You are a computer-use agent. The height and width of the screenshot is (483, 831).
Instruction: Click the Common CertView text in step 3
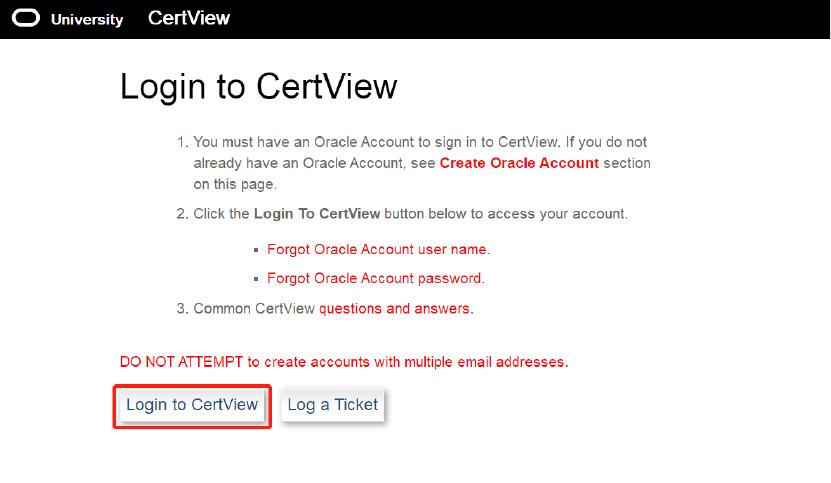tap(254, 309)
